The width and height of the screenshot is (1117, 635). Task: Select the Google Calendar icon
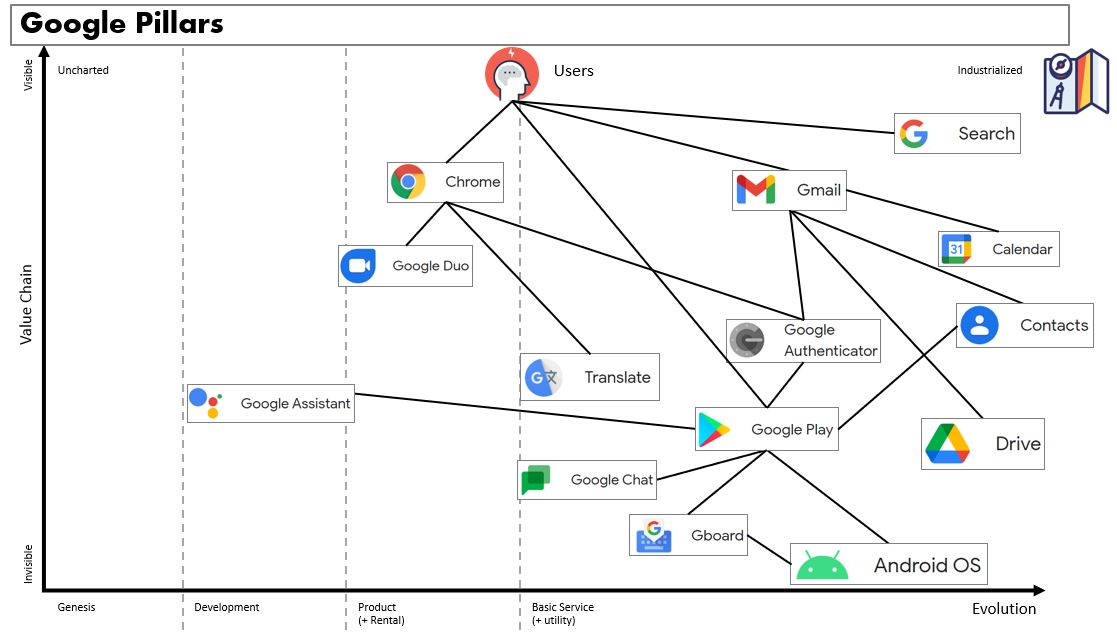(x=956, y=249)
